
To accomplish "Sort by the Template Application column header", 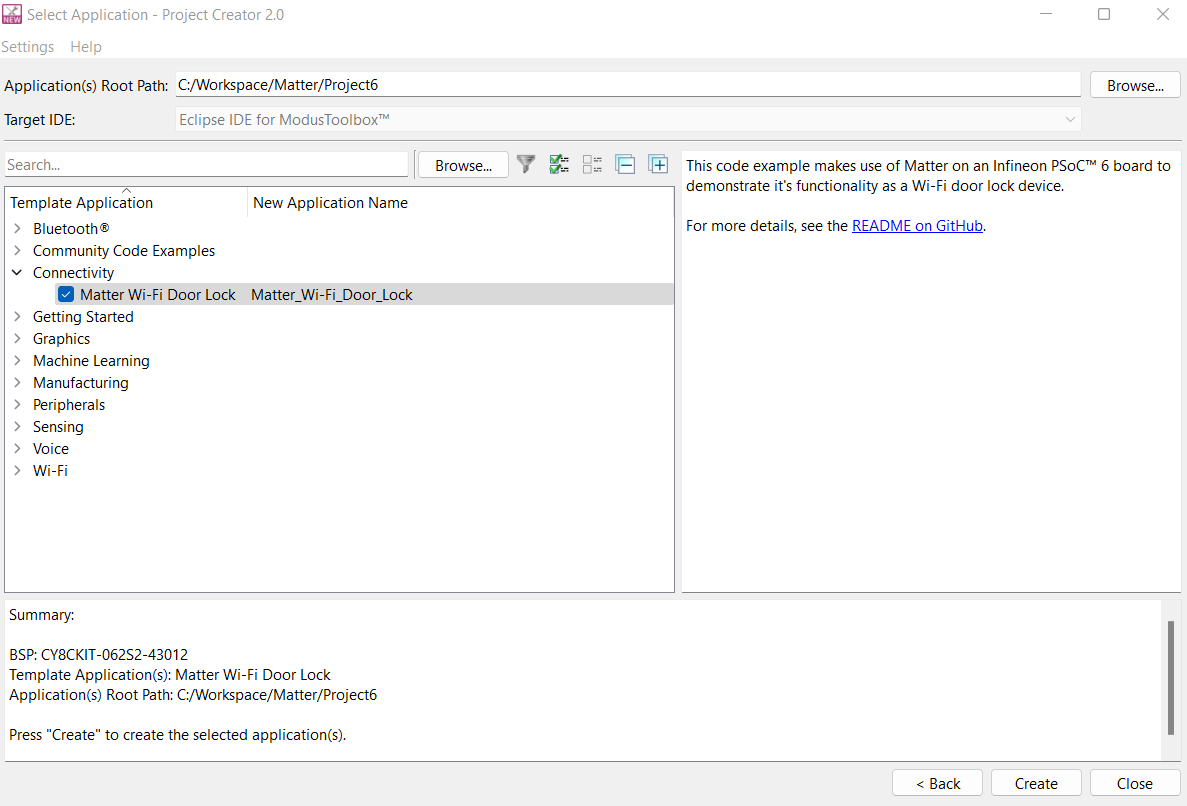I will [x=126, y=203].
